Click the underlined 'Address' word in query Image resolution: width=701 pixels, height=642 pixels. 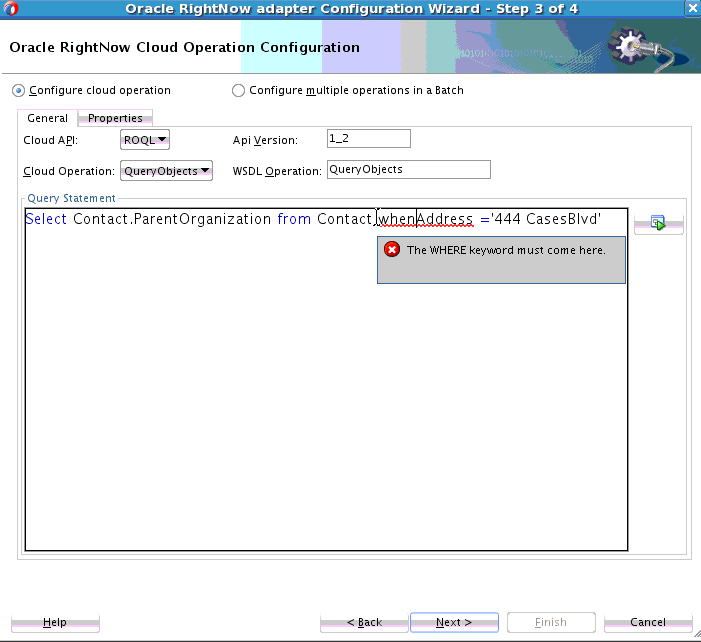click(445, 219)
